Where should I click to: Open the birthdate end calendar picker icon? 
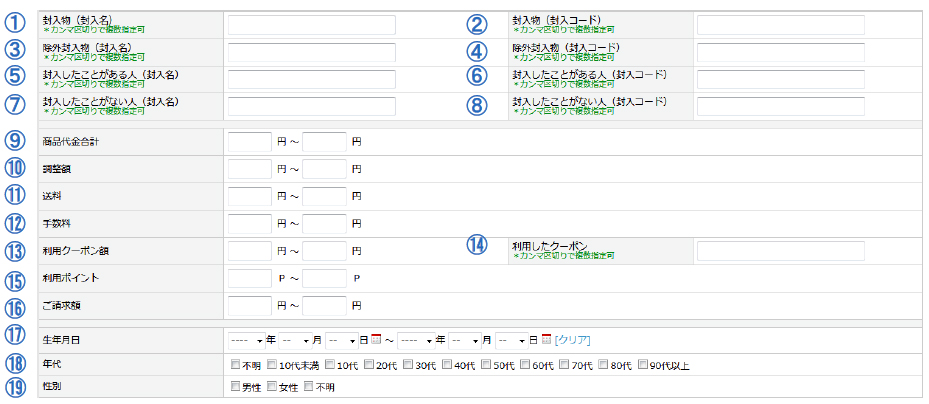[x=547, y=340]
